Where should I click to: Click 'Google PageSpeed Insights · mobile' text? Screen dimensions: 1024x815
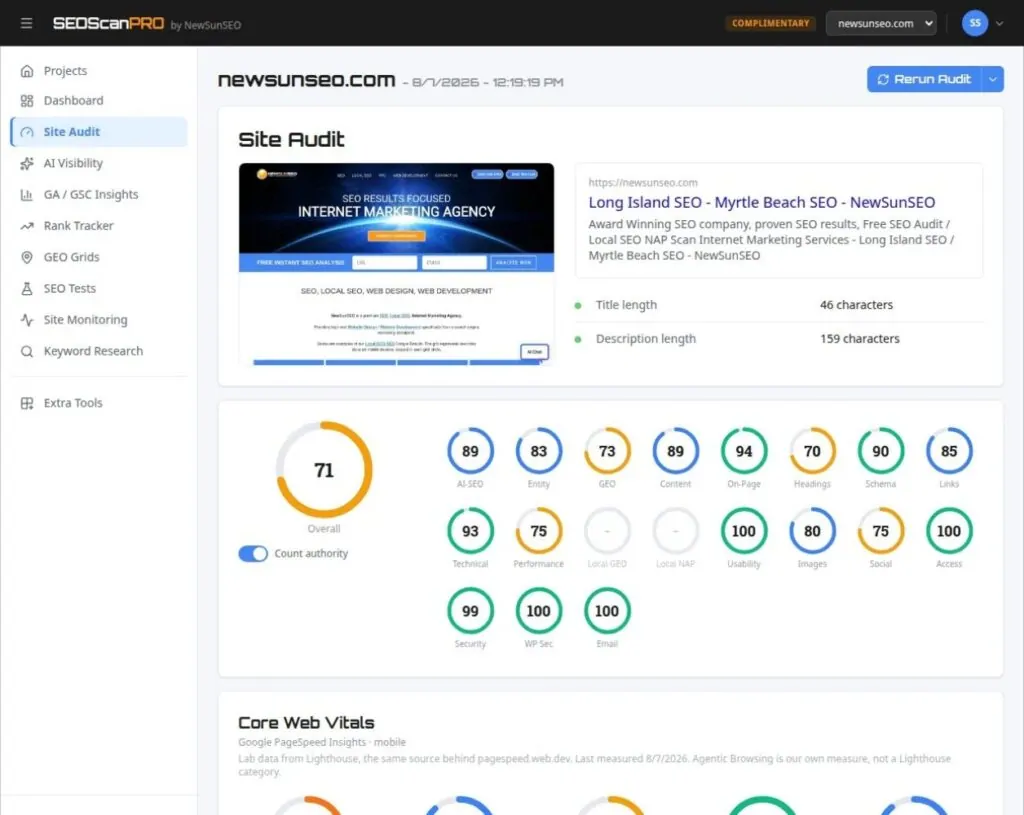point(322,743)
